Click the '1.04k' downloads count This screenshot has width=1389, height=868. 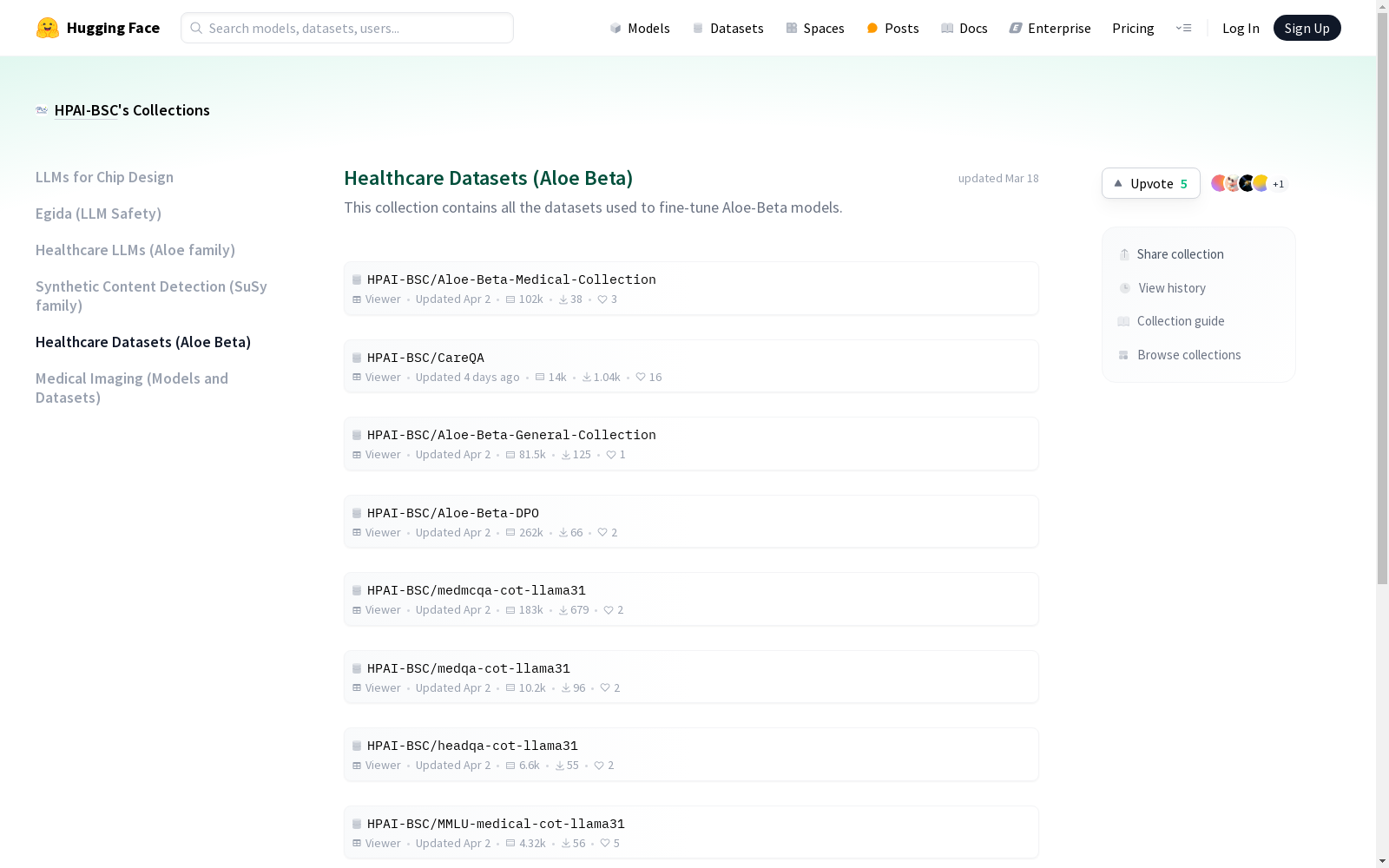pos(607,377)
